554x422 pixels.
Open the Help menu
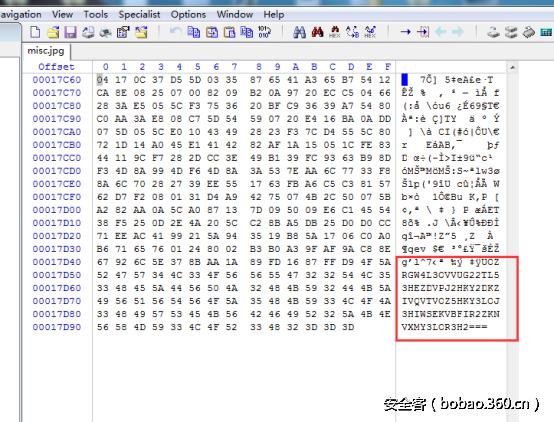pyautogui.click(x=274, y=14)
